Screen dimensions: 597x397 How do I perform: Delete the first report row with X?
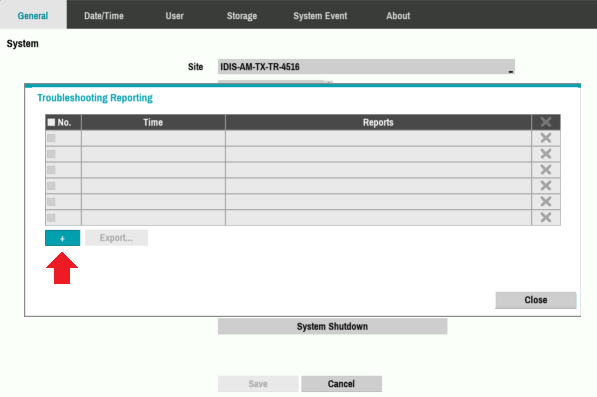546,138
